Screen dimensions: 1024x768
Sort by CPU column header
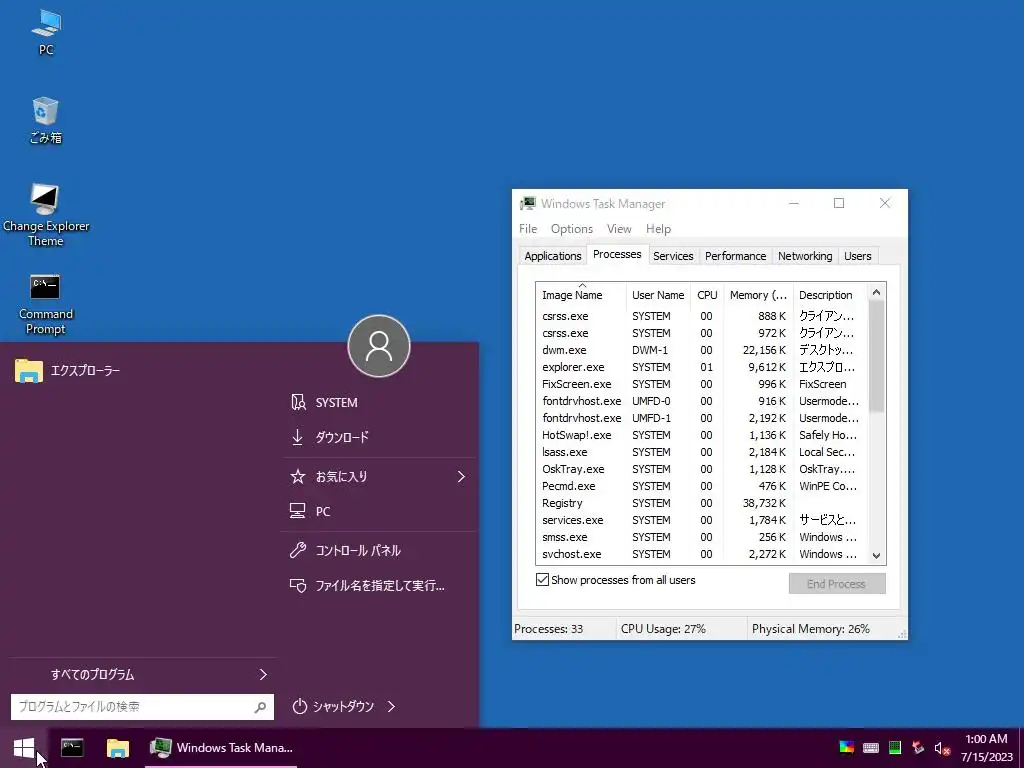[x=707, y=295]
